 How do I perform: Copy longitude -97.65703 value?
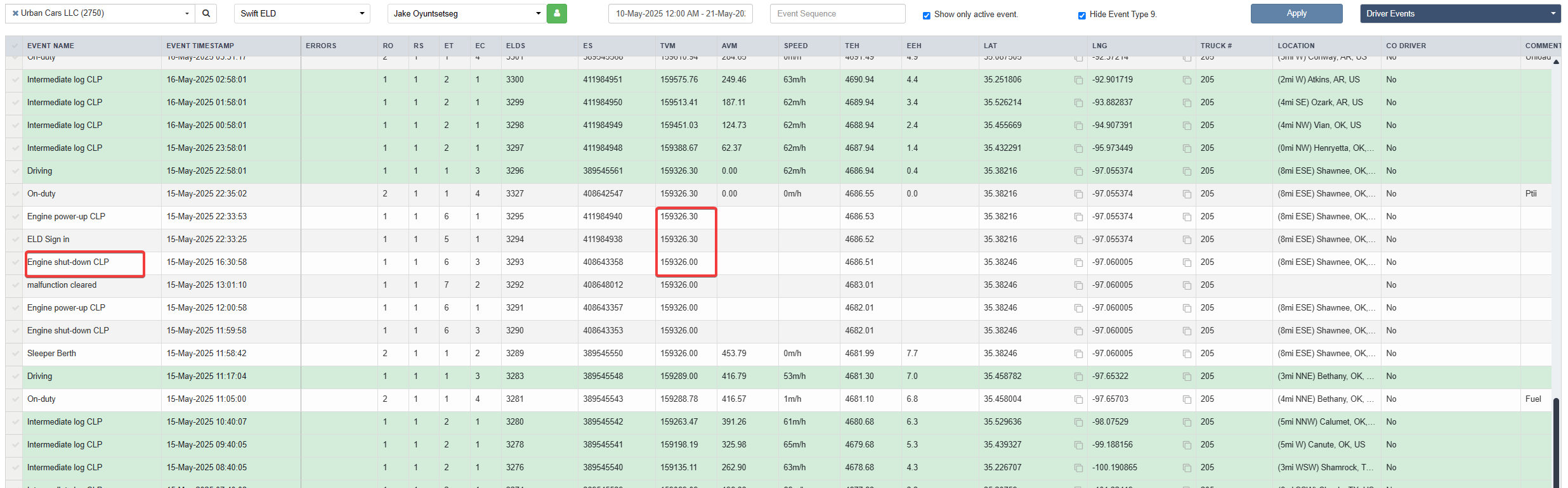(1187, 399)
